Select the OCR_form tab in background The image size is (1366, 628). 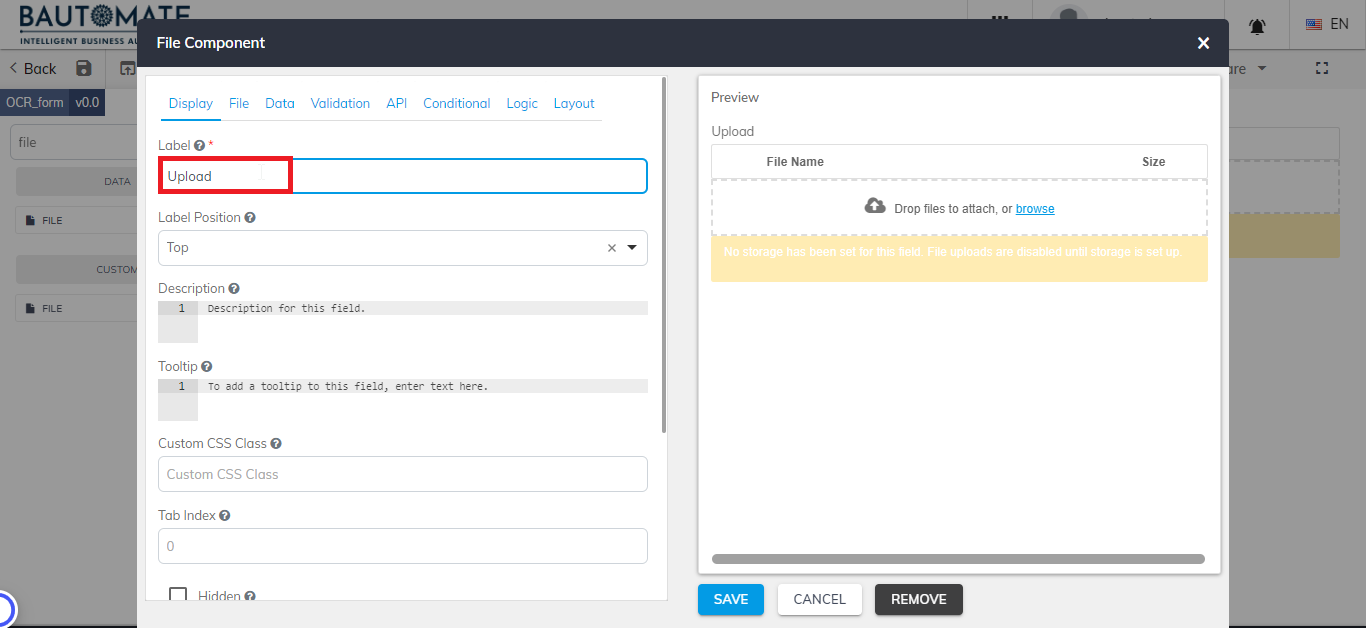[x=35, y=102]
